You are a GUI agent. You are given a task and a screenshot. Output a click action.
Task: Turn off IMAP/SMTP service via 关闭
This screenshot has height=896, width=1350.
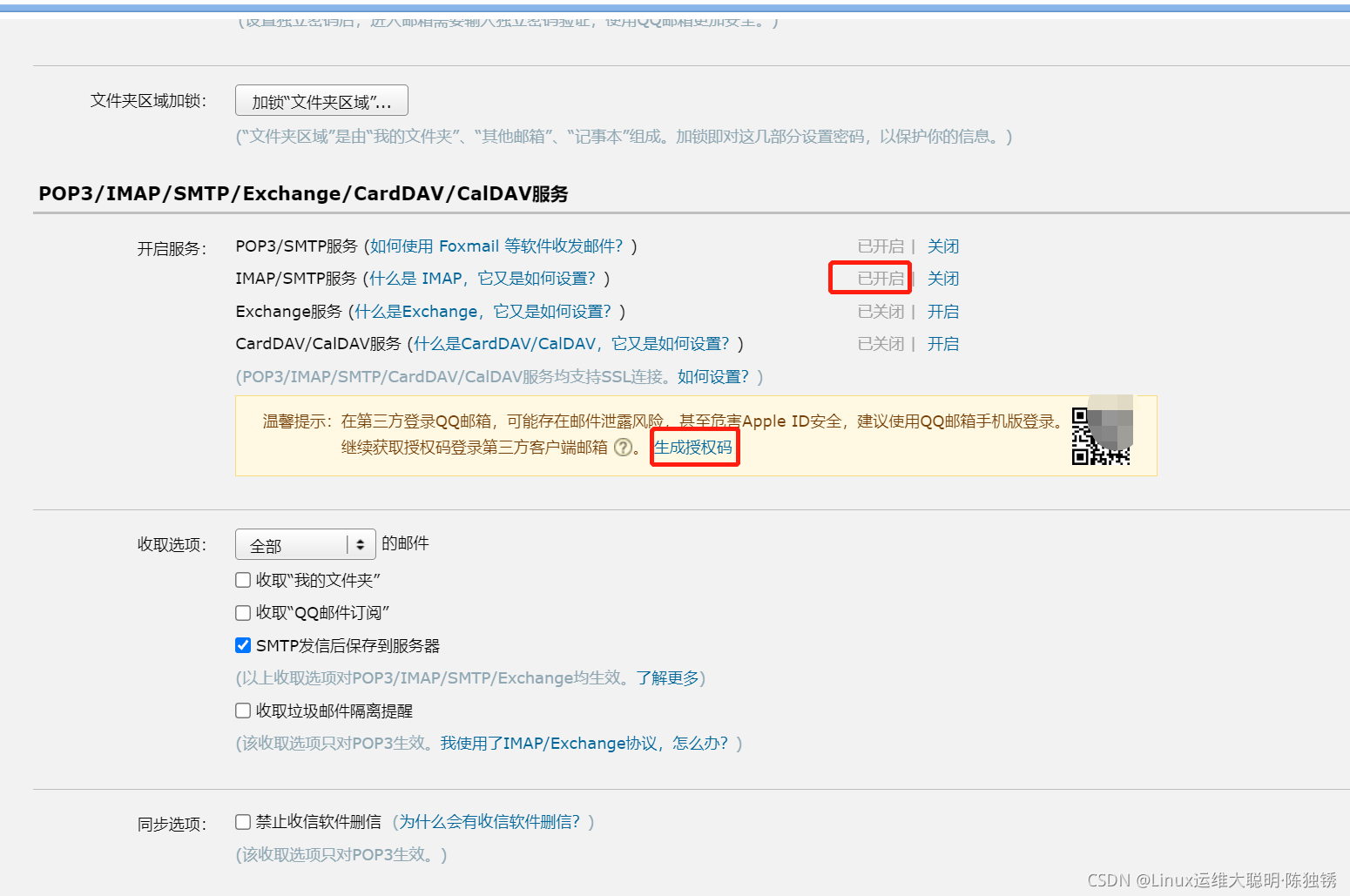click(x=943, y=279)
